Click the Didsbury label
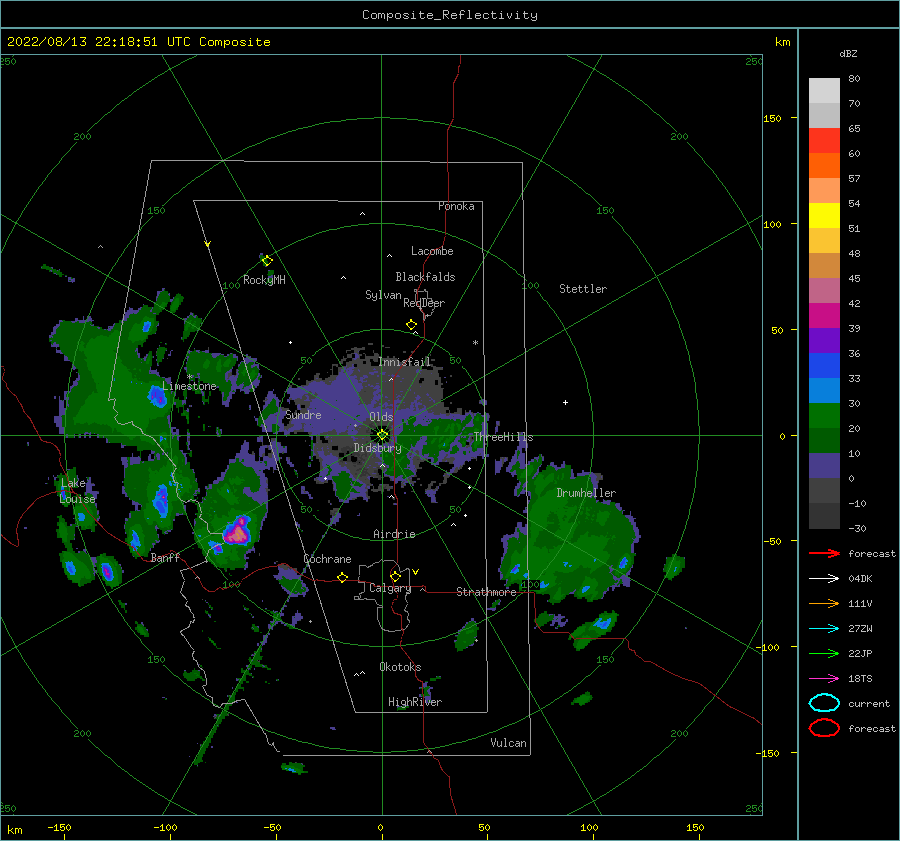The height and width of the screenshot is (841, 900). tap(378, 448)
